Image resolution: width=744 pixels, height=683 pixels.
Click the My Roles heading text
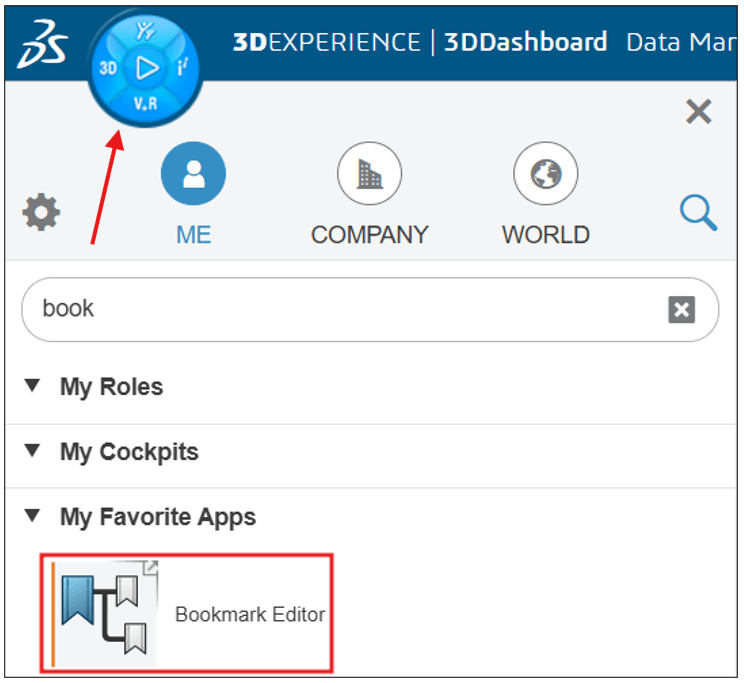pyautogui.click(x=112, y=387)
